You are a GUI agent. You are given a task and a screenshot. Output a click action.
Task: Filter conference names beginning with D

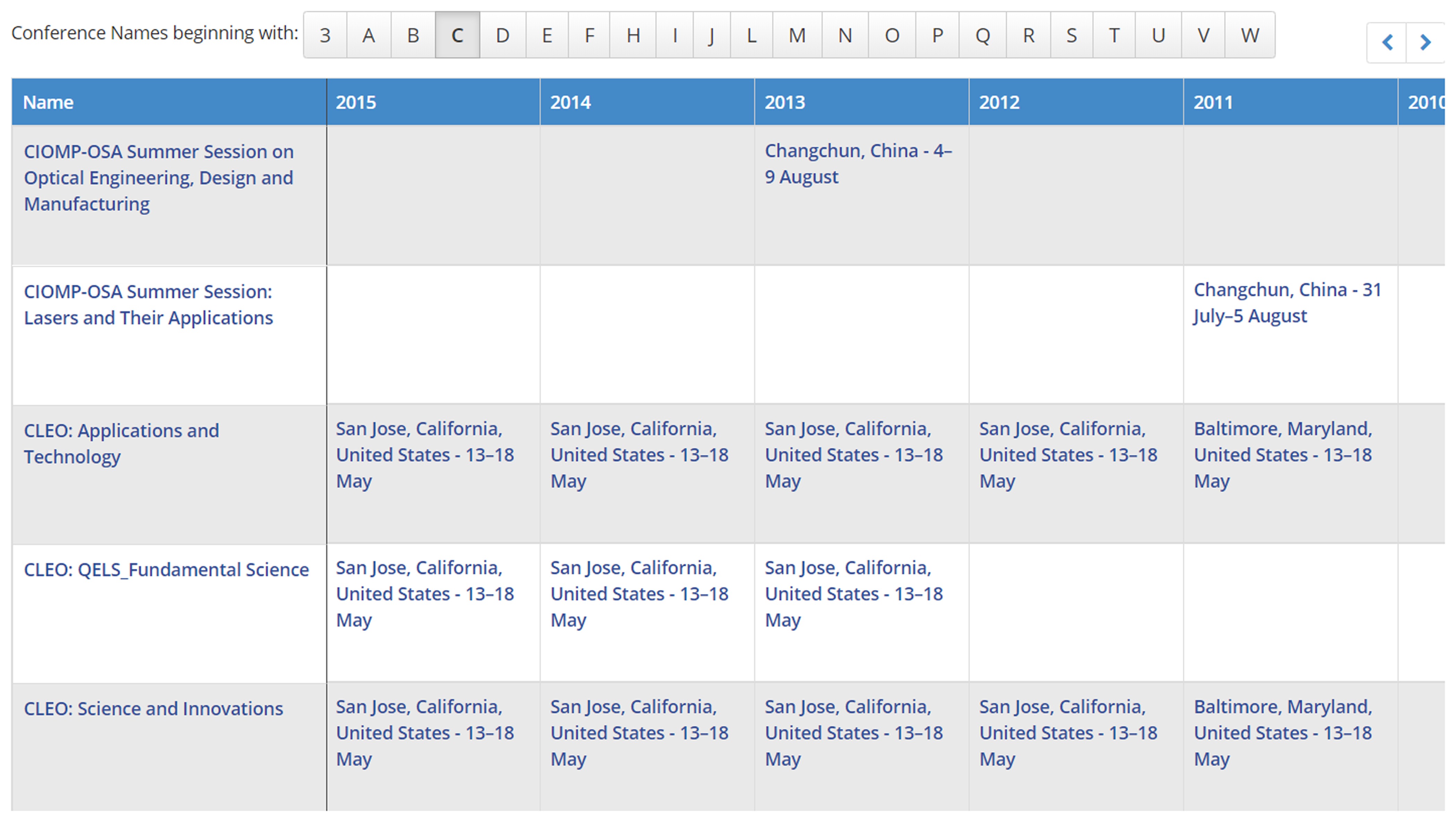click(x=502, y=35)
